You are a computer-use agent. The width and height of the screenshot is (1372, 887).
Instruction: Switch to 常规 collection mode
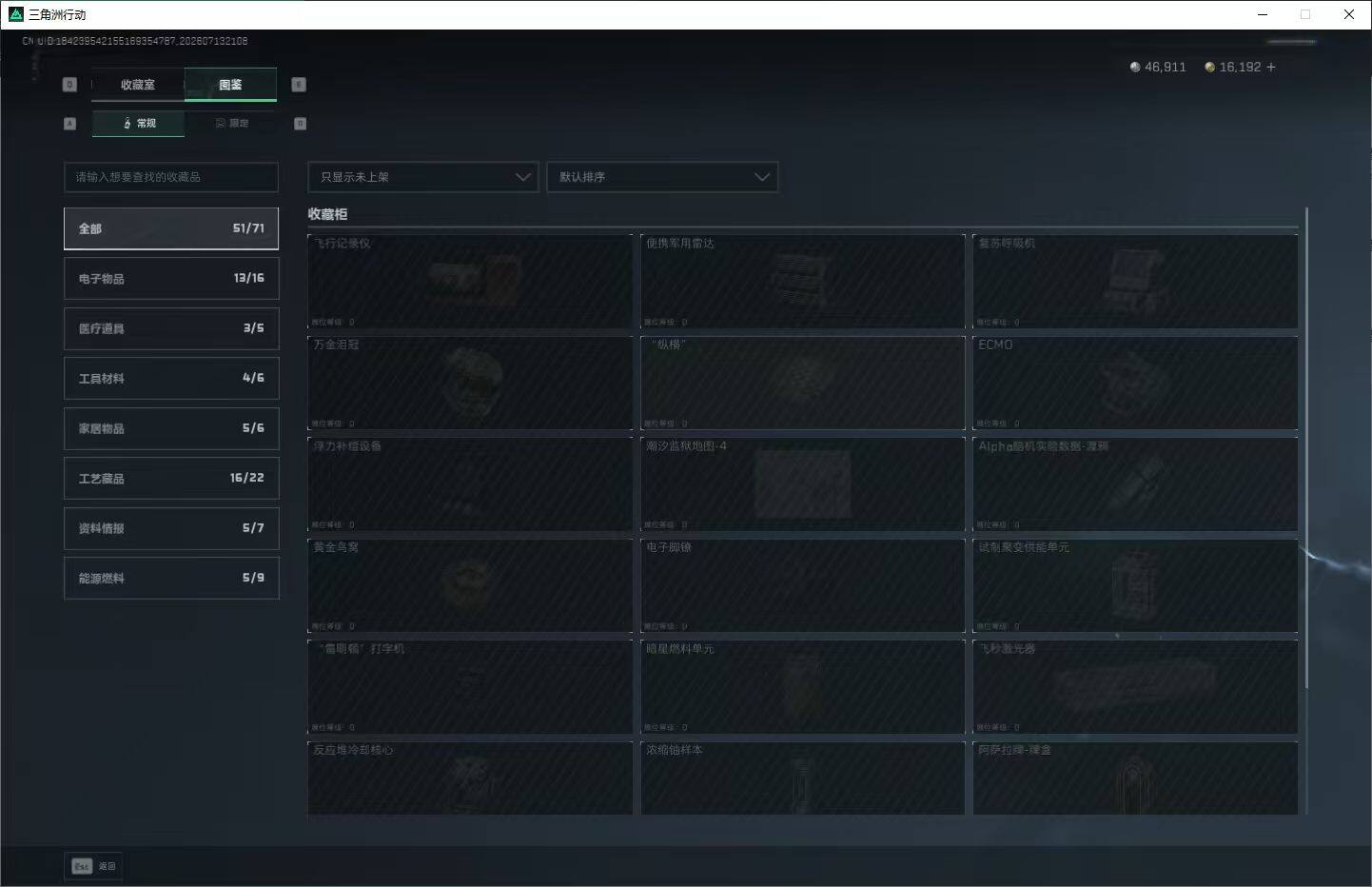(139, 124)
